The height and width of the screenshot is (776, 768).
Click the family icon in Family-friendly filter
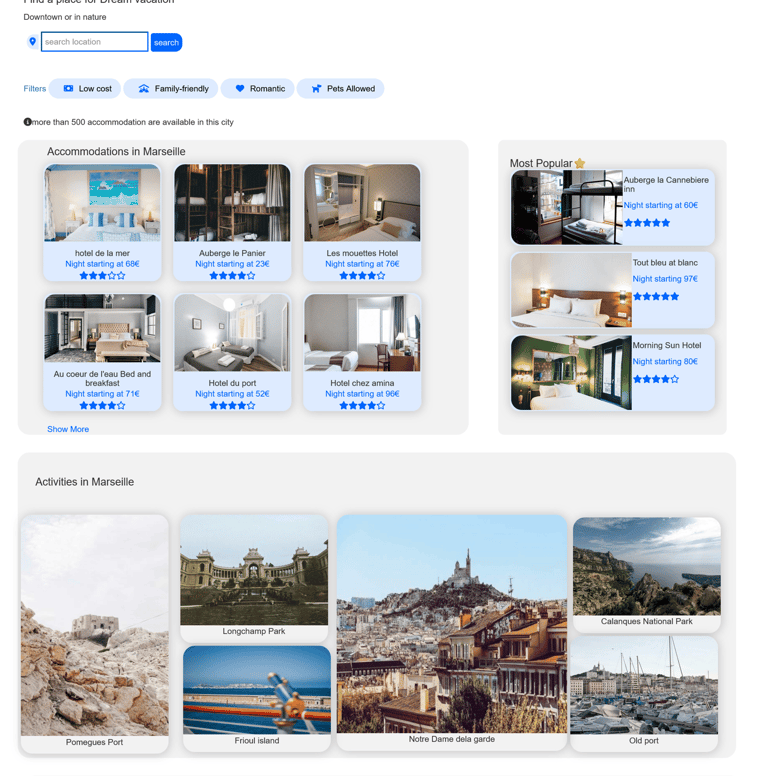pos(144,89)
